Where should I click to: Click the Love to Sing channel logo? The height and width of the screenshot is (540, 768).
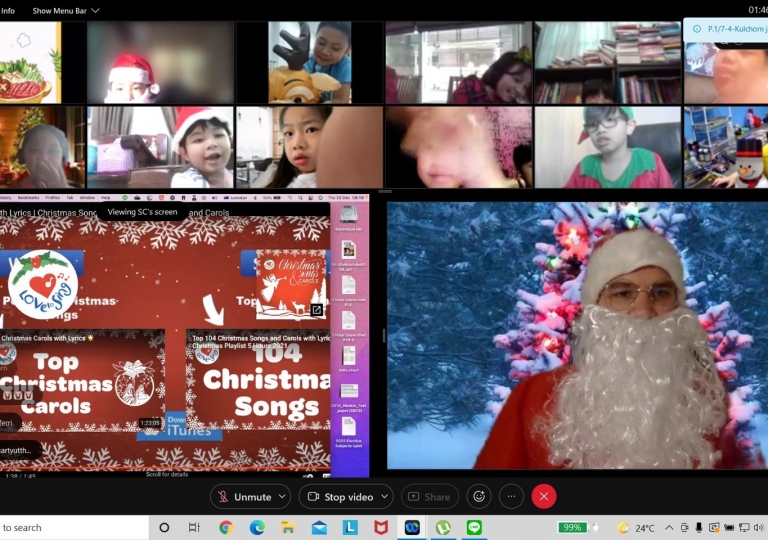(x=43, y=284)
